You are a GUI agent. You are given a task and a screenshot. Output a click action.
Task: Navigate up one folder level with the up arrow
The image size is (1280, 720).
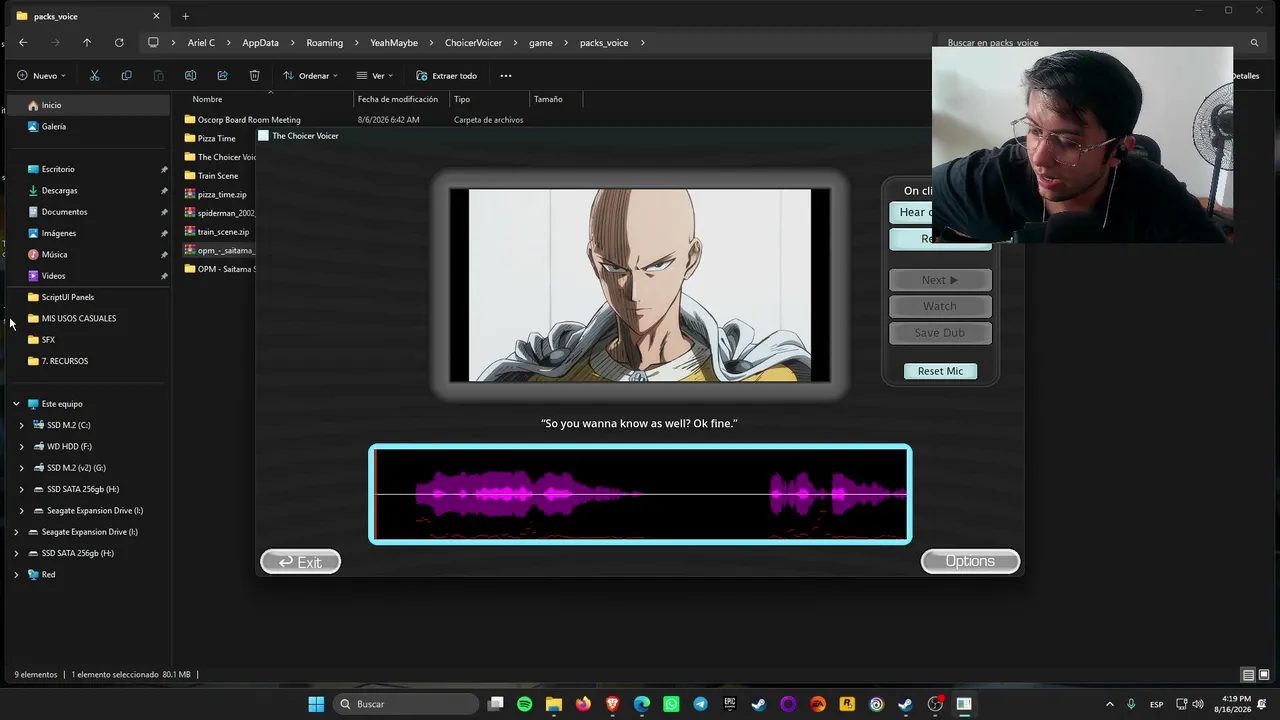point(87,43)
